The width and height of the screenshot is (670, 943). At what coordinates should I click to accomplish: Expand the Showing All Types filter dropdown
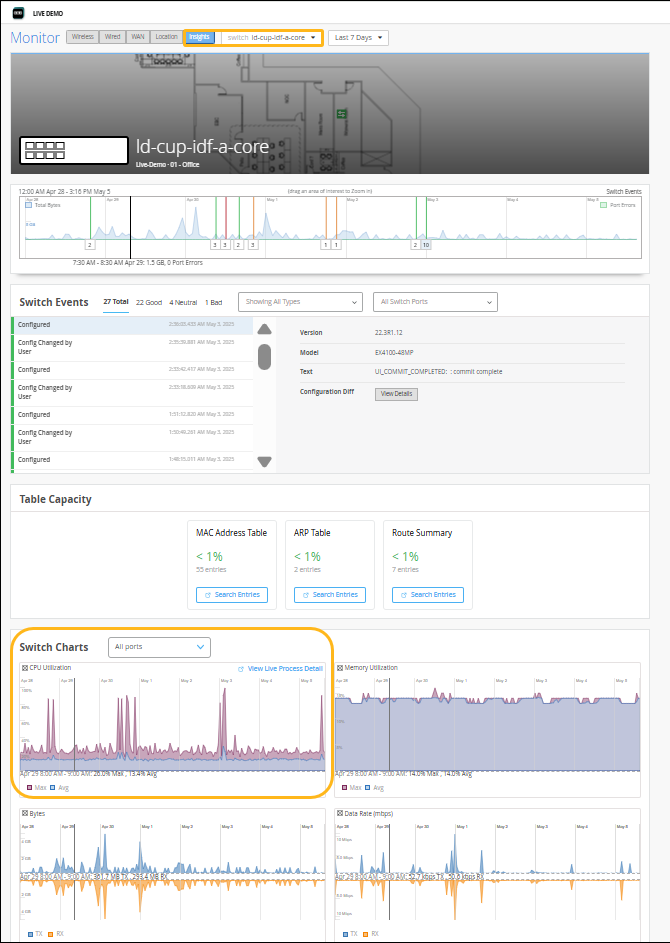coord(300,301)
